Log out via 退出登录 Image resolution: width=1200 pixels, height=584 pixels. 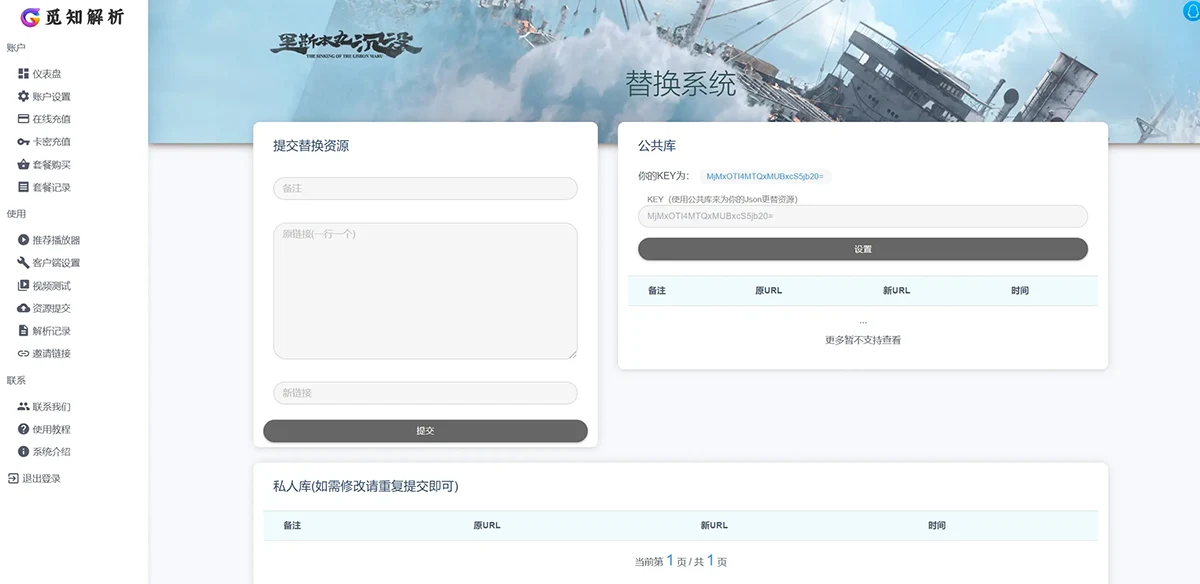click(x=41, y=479)
